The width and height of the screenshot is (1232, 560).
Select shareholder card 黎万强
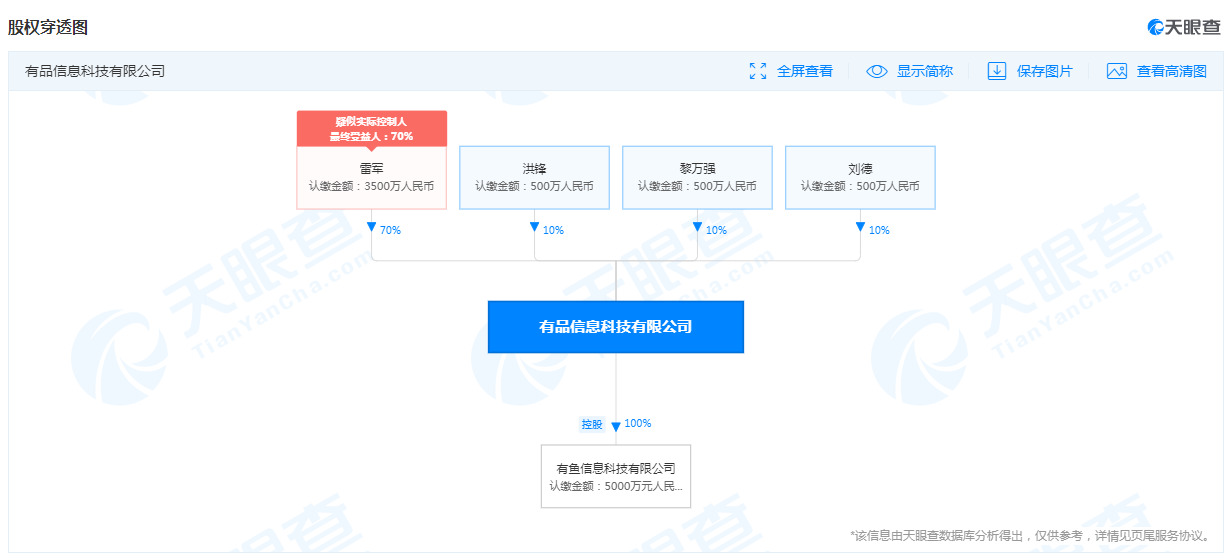[x=698, y=178]
